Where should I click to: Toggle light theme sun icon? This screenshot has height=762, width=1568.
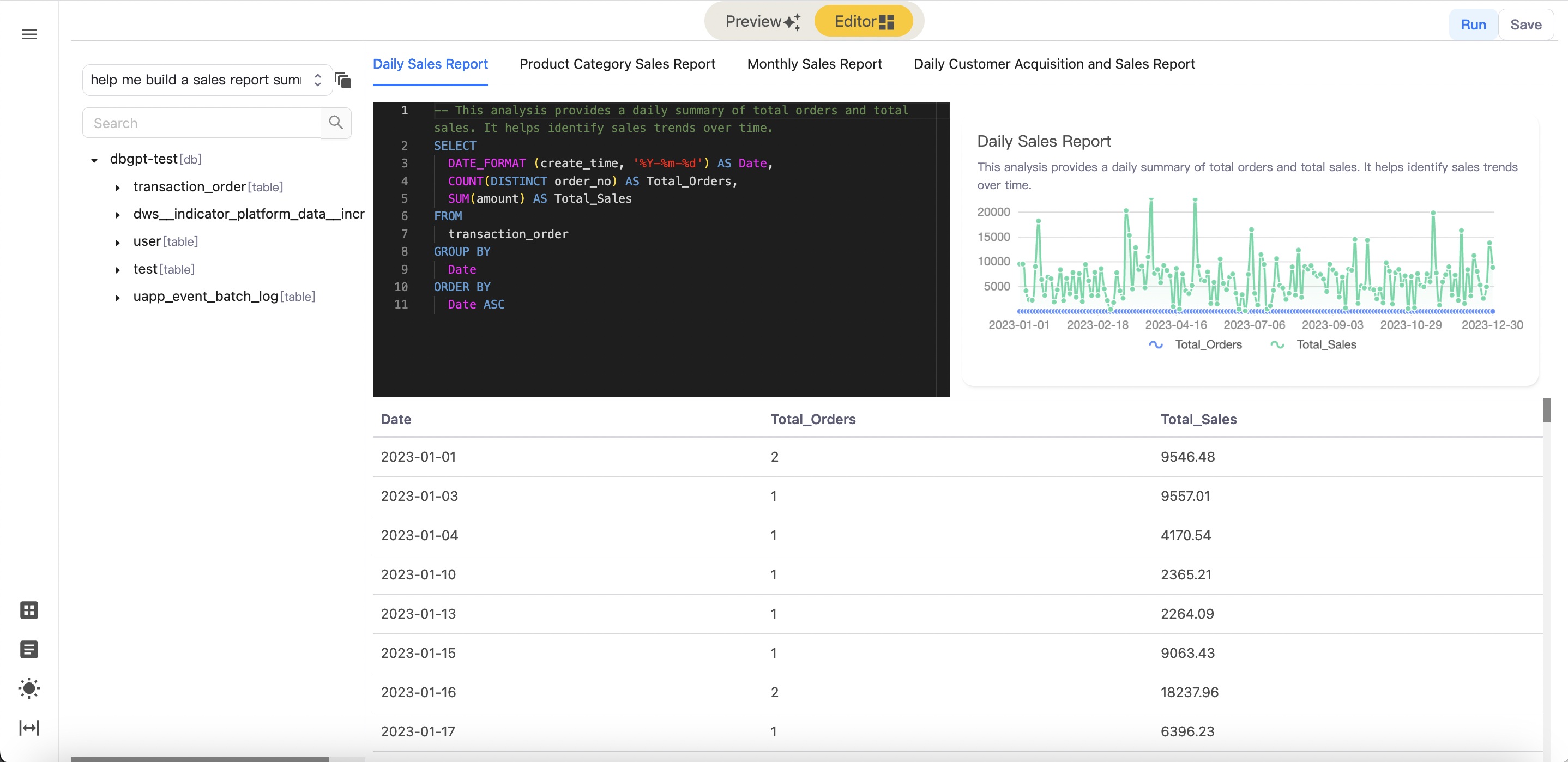click(29, 688)
